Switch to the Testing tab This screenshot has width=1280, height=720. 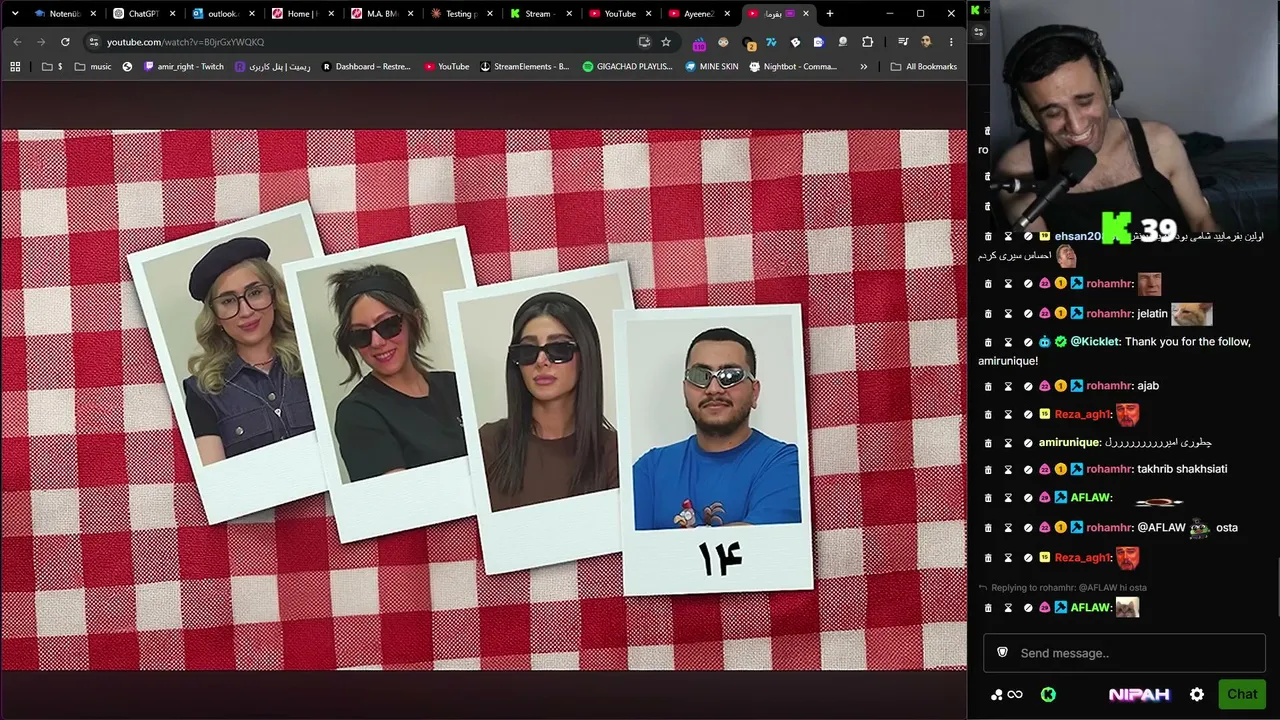coord(460,14)
